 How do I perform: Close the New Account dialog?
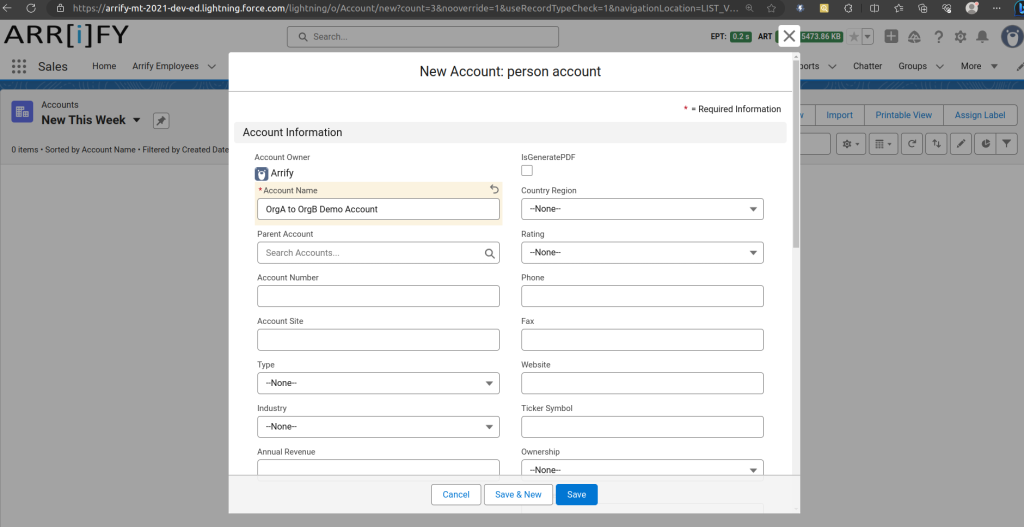pyautogui.click(x=789, y=36)
